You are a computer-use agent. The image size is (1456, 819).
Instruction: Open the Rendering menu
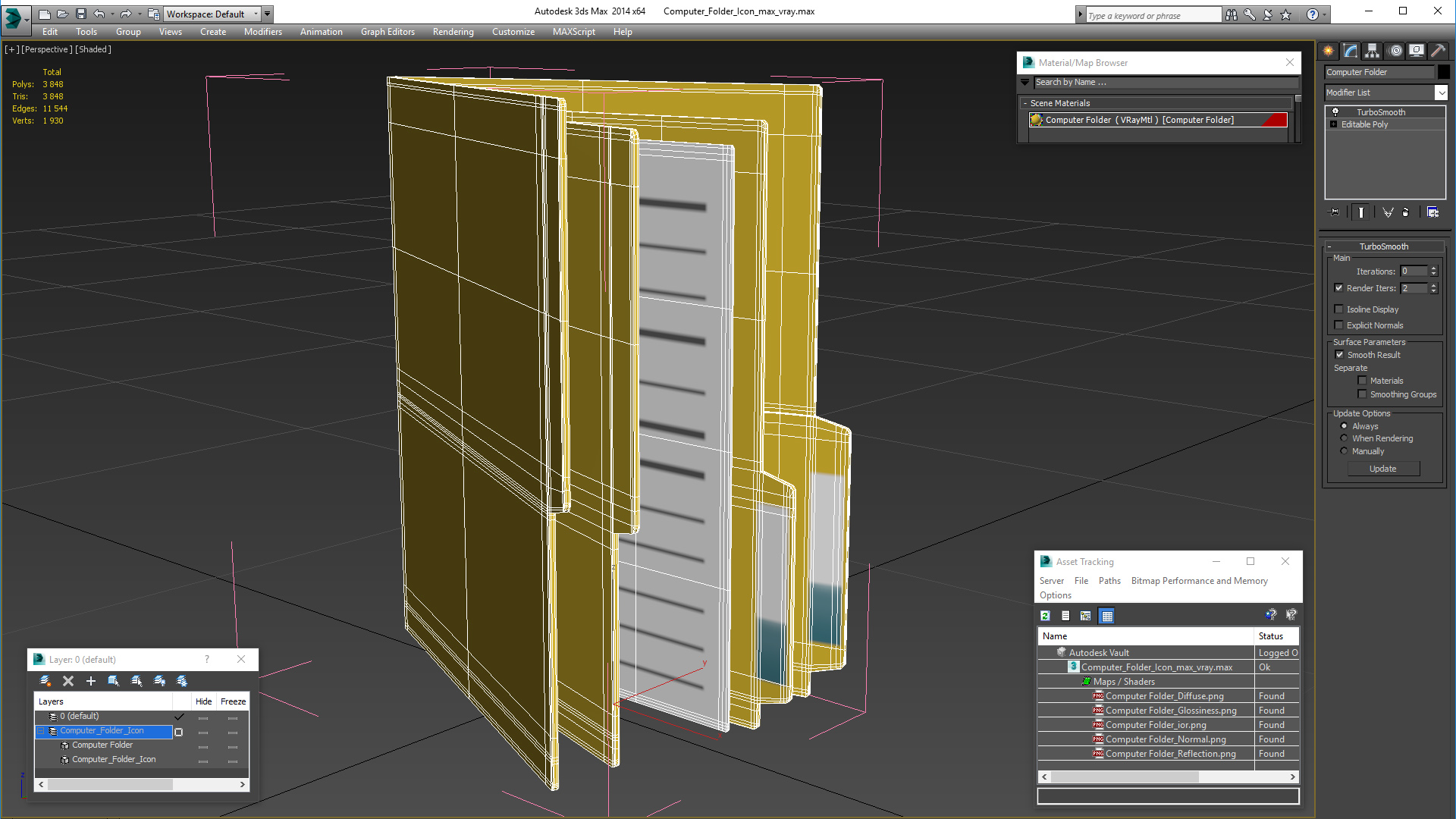tap(453, 32)
